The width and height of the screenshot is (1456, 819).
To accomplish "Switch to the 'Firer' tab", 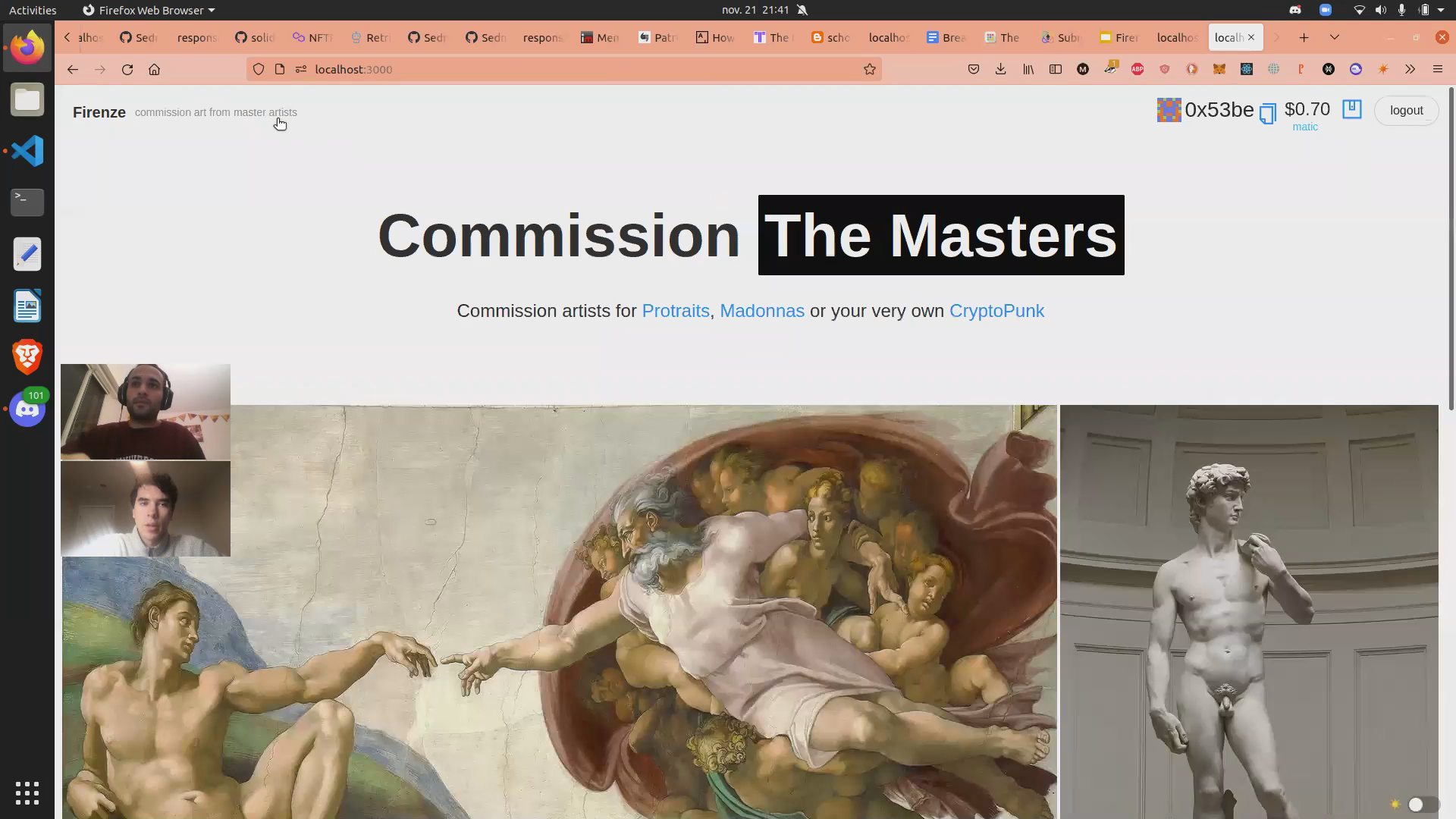I will click(x=1119, y=37).
